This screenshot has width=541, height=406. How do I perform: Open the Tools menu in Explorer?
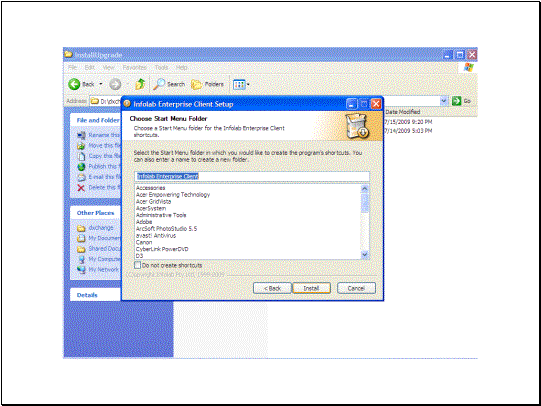click(x=161, y=67)
